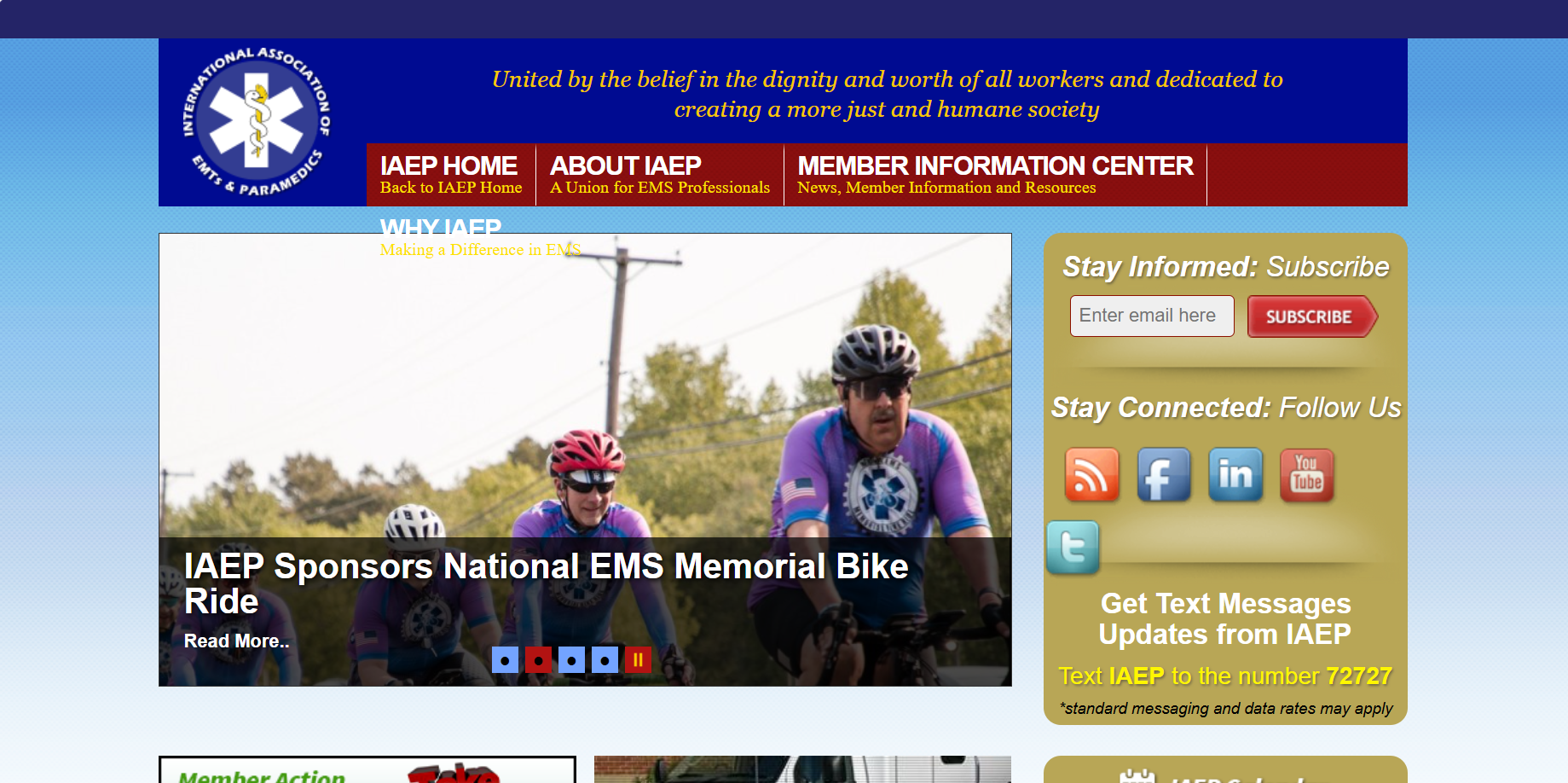Open the LinkedIn icon
Screen dimensions: 1568x783
[x=1235, y=474]
